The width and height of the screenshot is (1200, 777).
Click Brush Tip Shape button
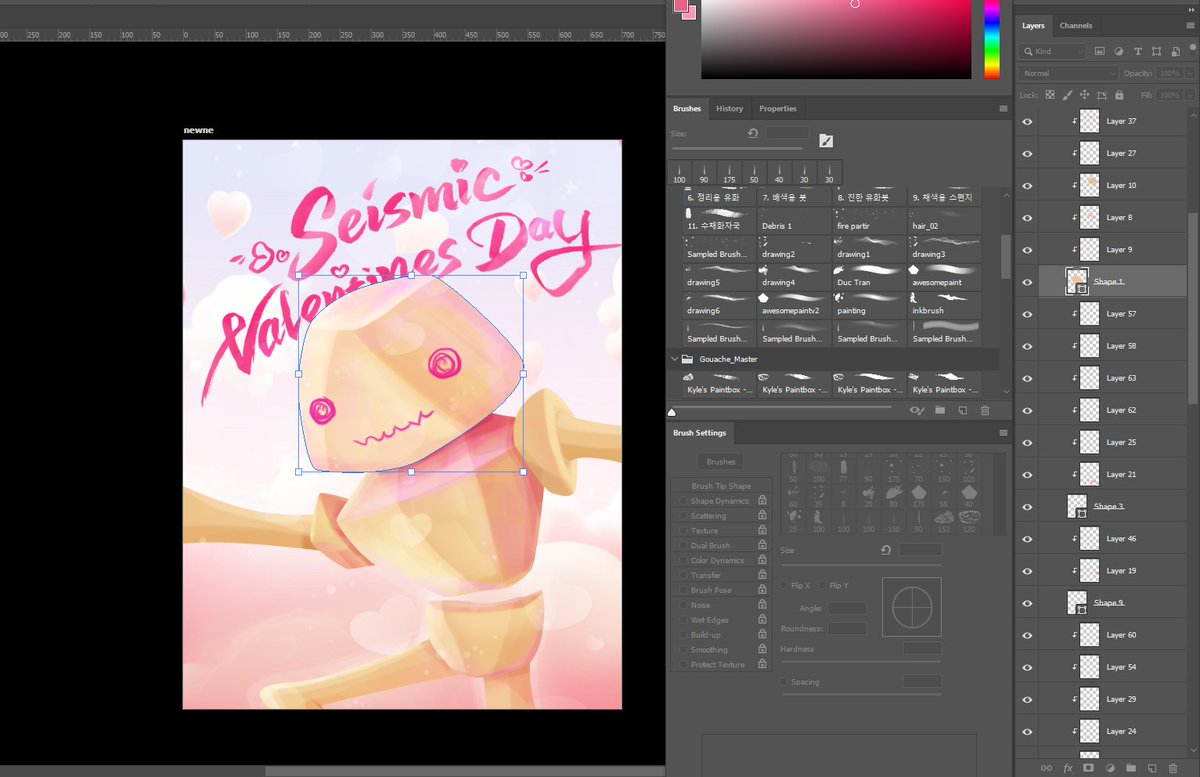coord(721,486)
